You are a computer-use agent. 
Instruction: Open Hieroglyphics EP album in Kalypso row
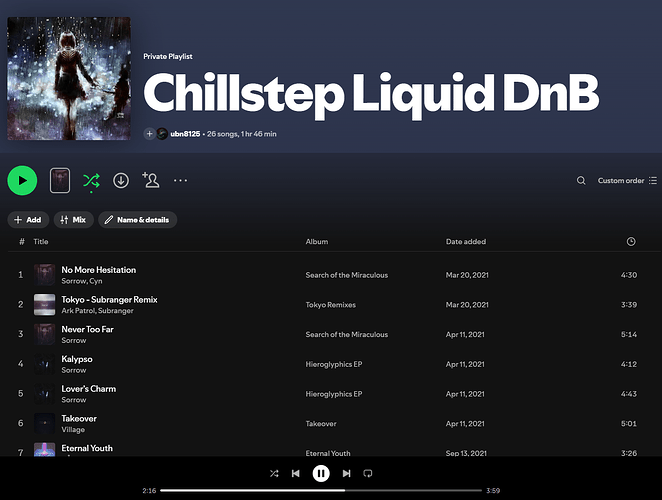click(x=334, y=364)
